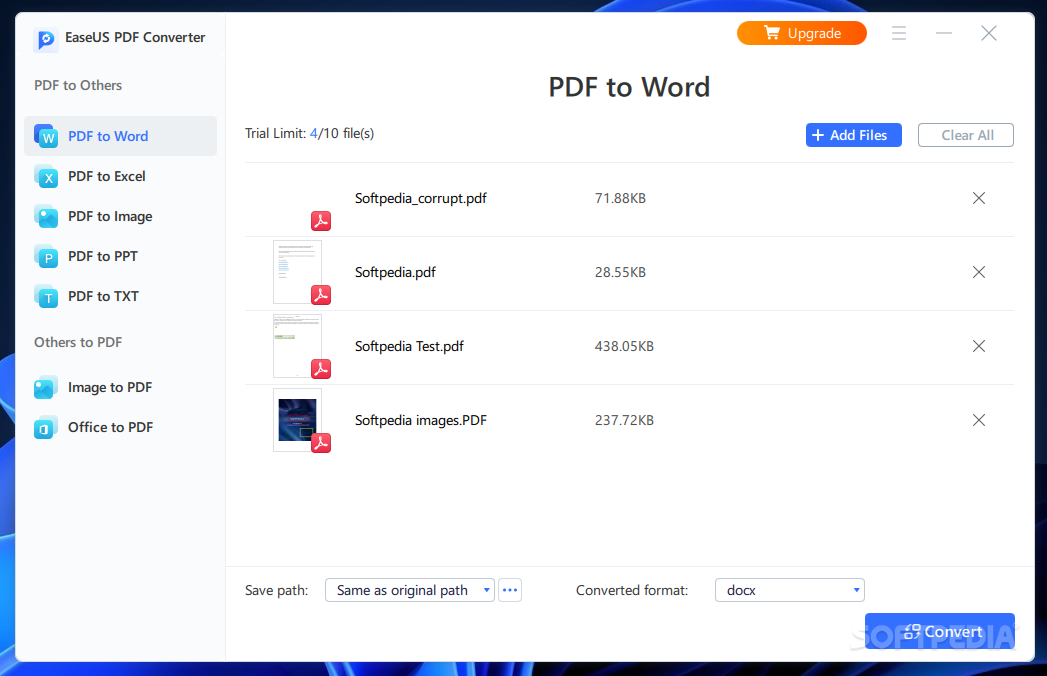Open the Image to PDF converter
The height and width of the screenshot is (676, 1047).
[x=120, y=387]
